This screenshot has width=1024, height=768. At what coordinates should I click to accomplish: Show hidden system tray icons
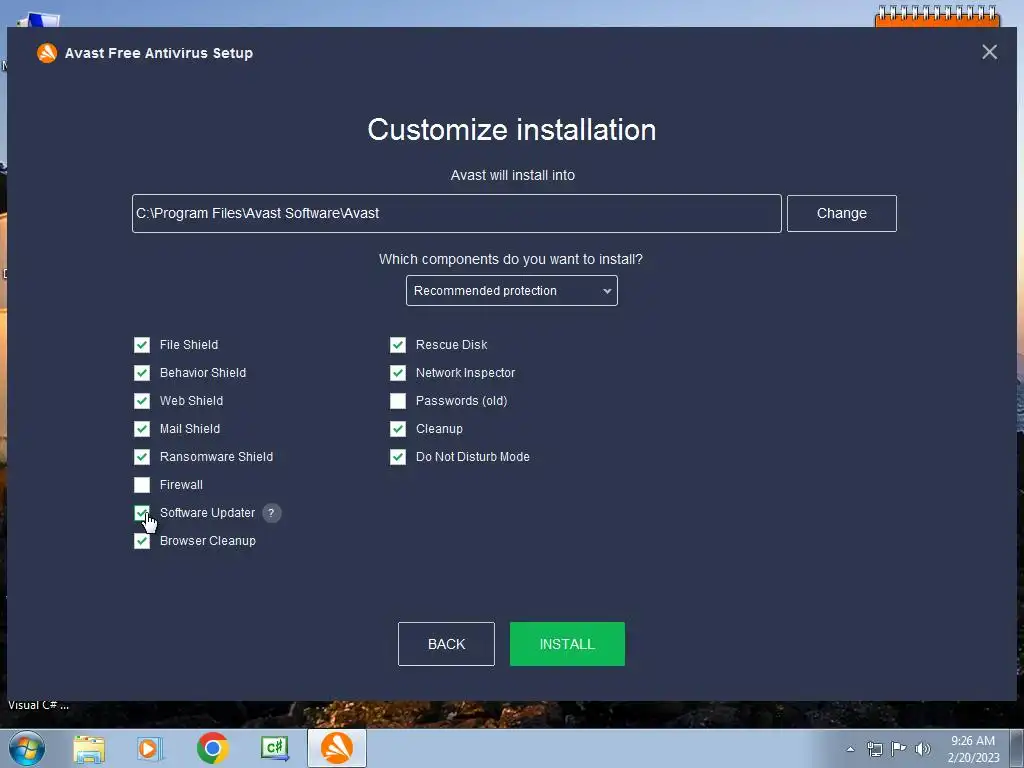tap(850, 749)
